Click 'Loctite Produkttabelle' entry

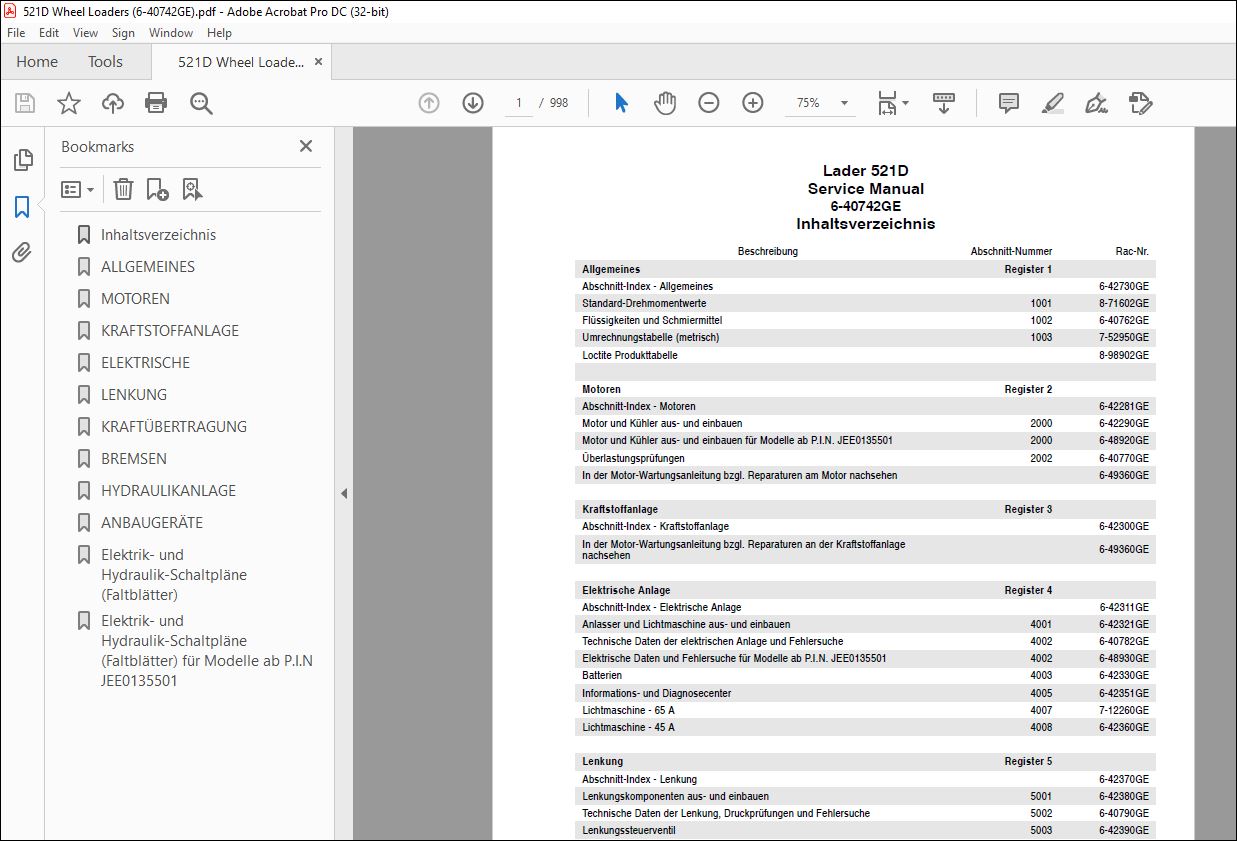tap(630, 355)
